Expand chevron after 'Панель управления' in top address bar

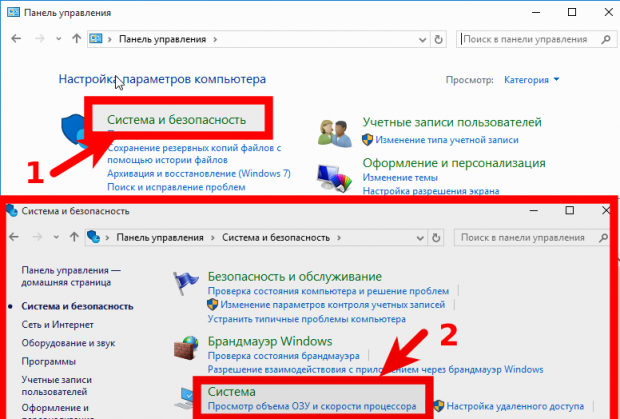pyautogui.click(x=215, y=39)
